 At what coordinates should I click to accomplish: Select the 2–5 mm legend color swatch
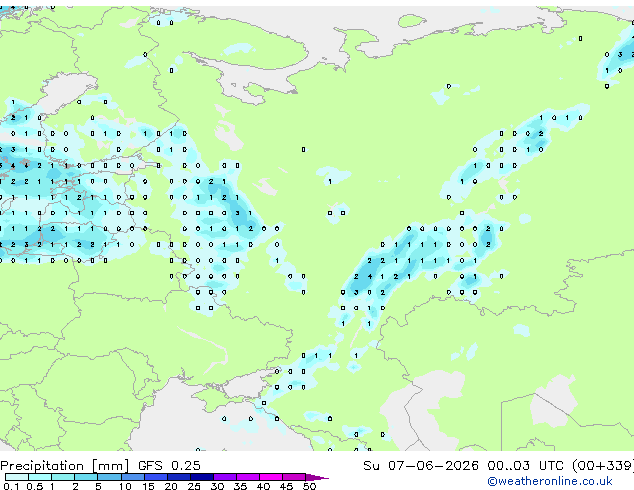coord(86,477)
